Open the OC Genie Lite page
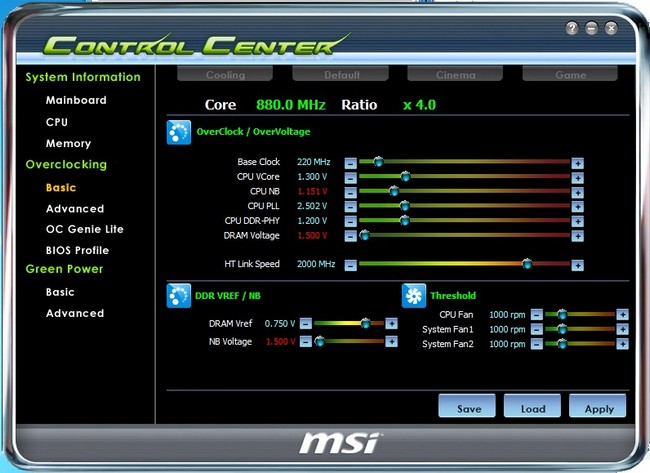 [85, 229]
